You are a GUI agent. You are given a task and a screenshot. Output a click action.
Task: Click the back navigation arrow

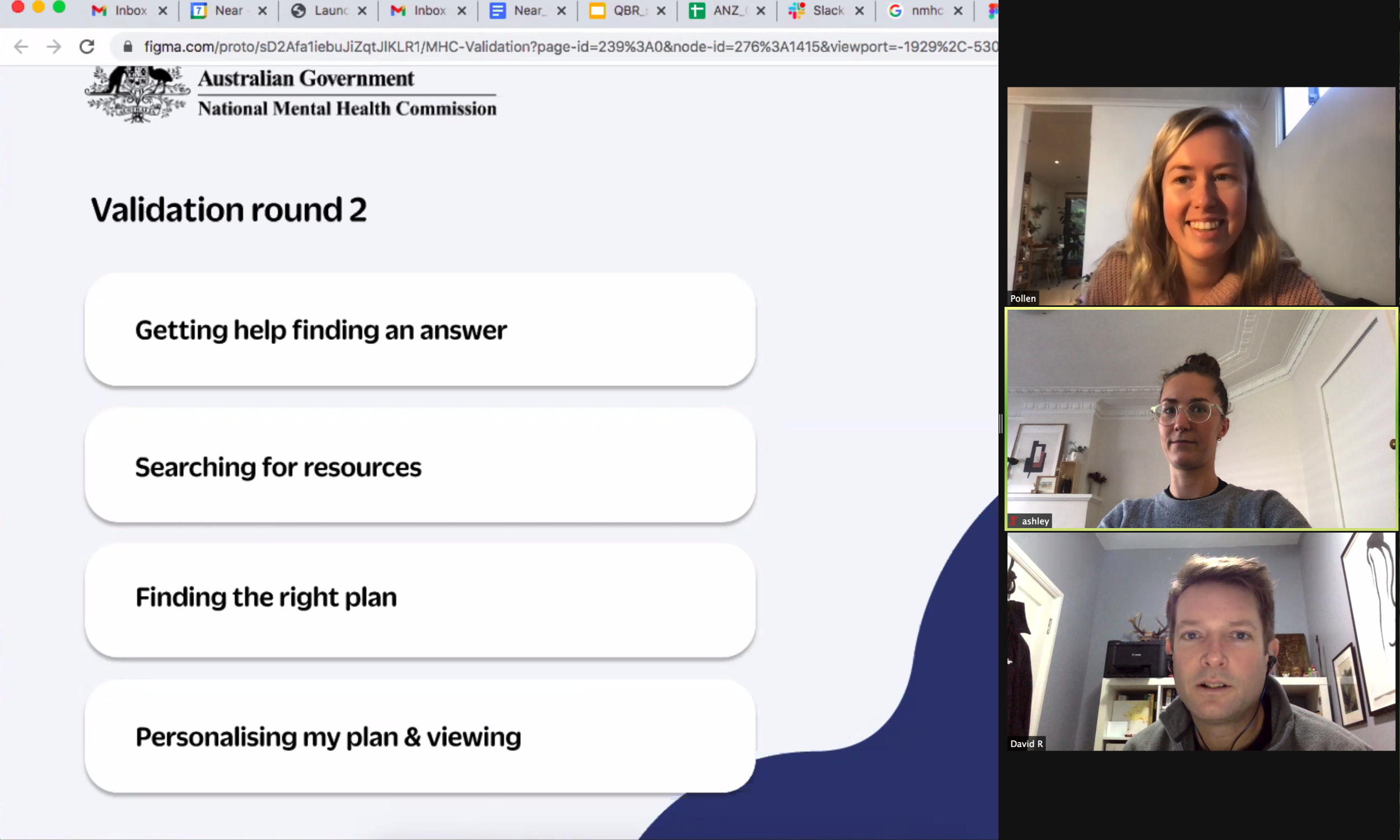click(x=21, y=47)
